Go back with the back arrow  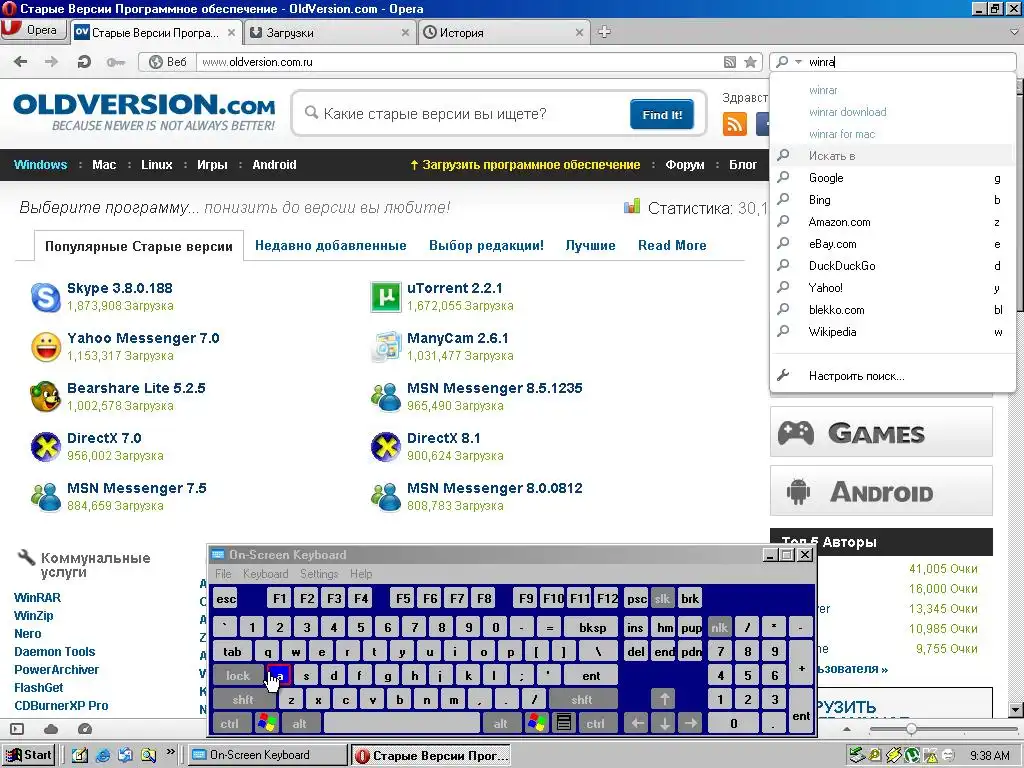coord(21,62)
